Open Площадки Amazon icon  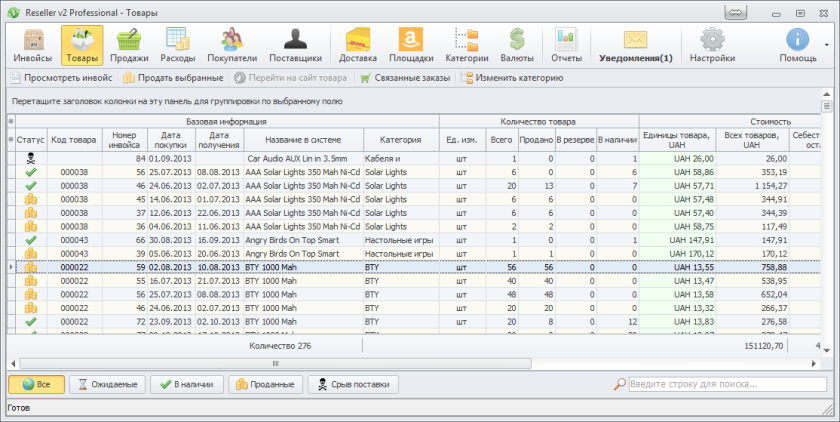(410, 45)
